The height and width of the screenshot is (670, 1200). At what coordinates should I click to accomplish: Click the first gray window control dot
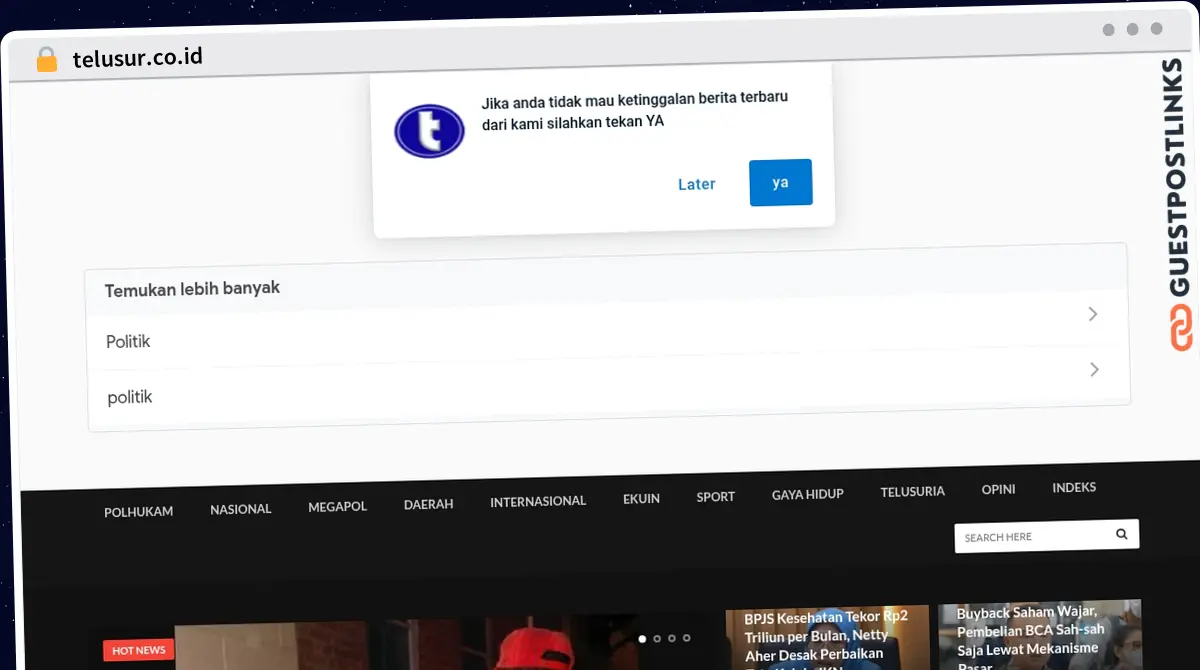[x=1109, y=30]
